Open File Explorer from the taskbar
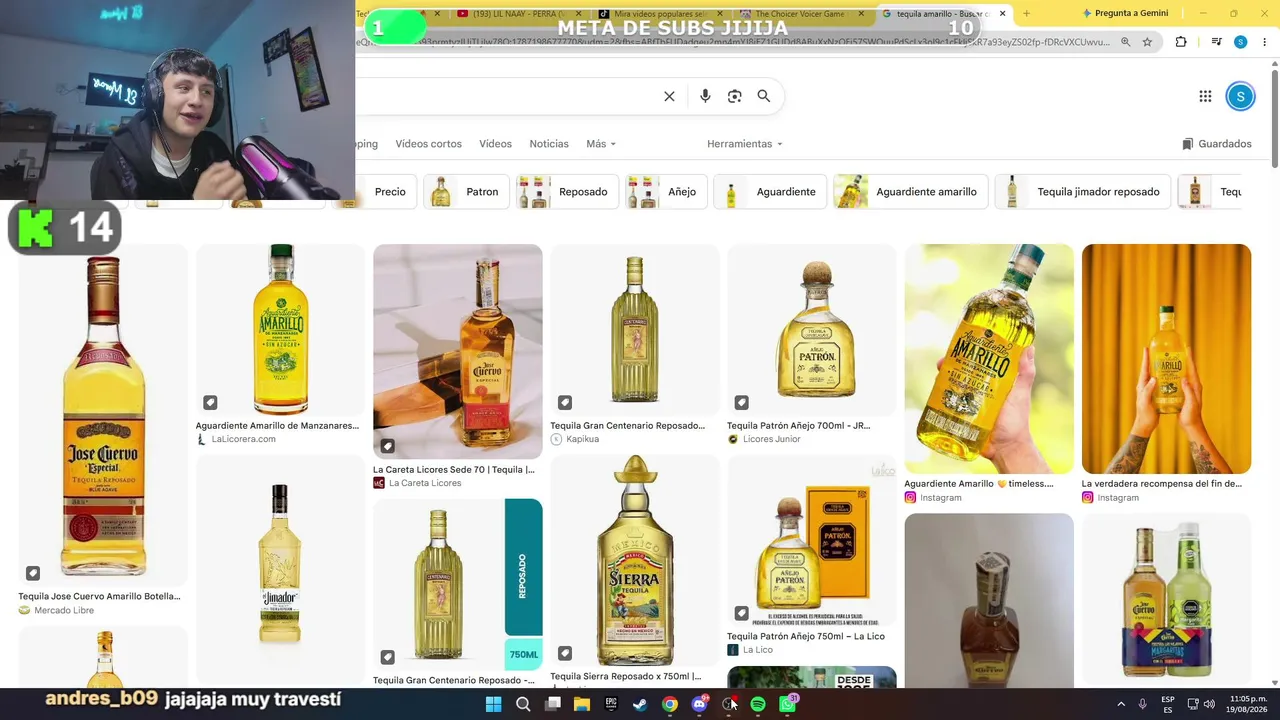The width and height of the screenshot is (1280, 720). [x=581, y=704]
